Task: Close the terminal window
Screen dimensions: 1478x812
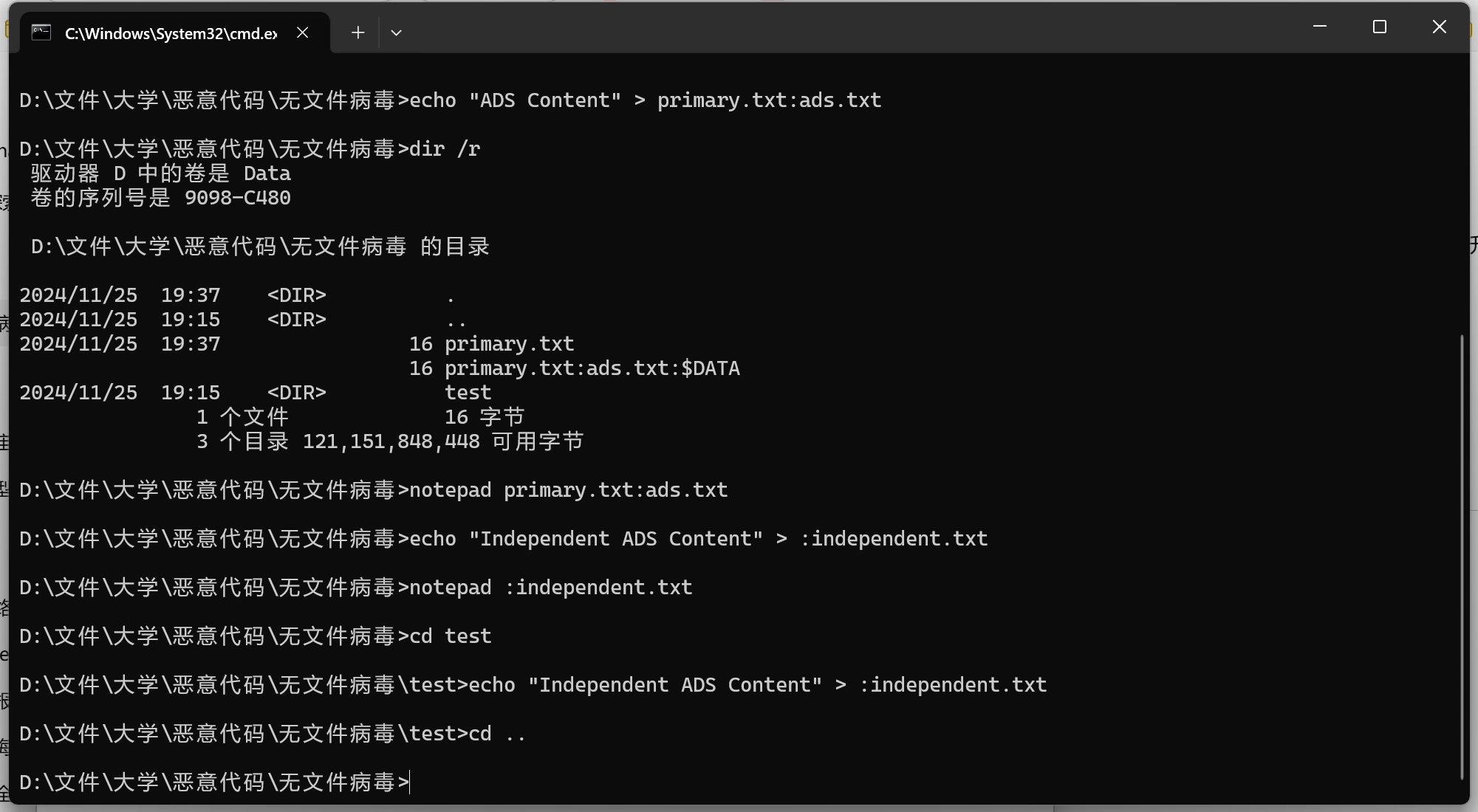Action: [1440, 27]
